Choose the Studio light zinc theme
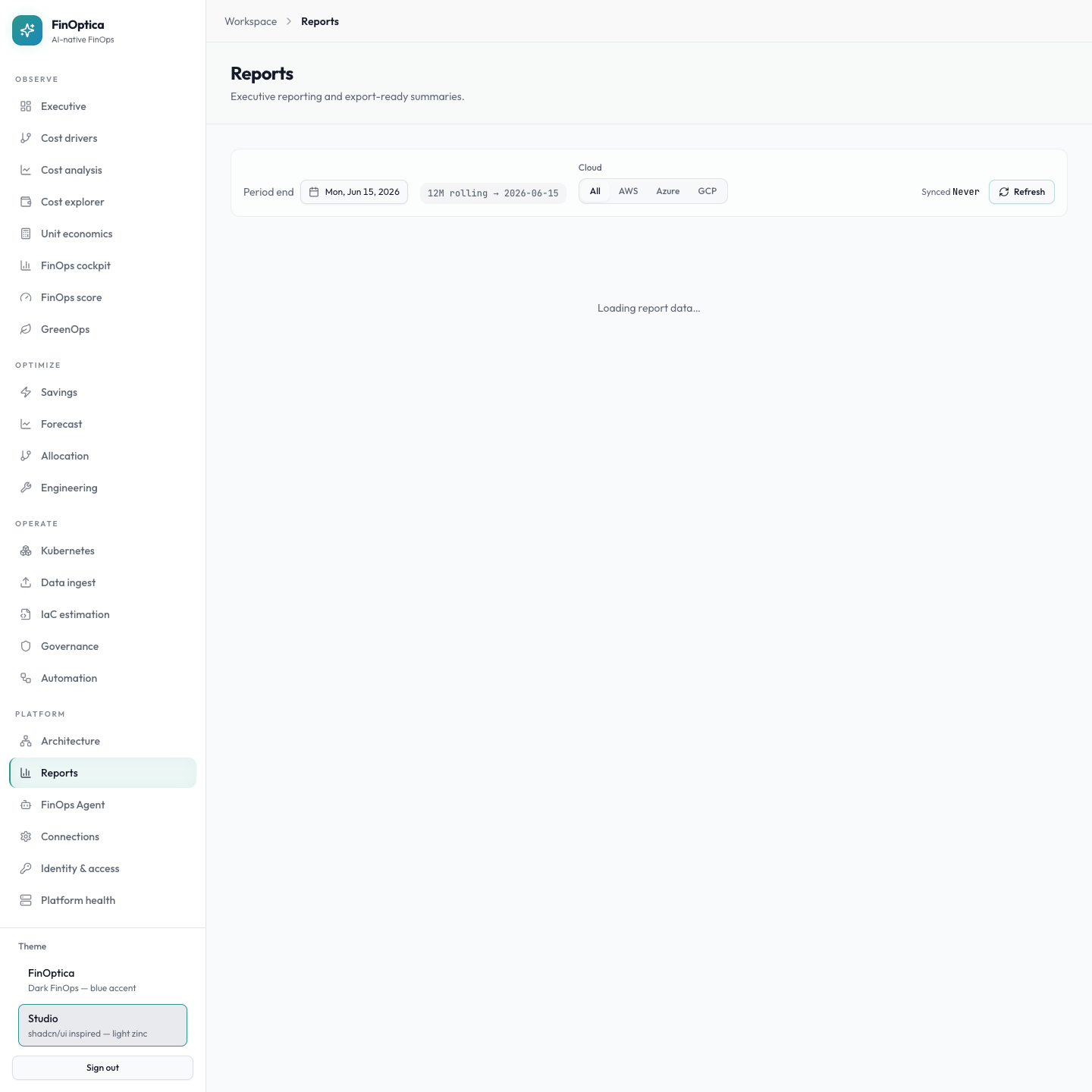This screenshot has height=1092, width=1092. 102,1025
